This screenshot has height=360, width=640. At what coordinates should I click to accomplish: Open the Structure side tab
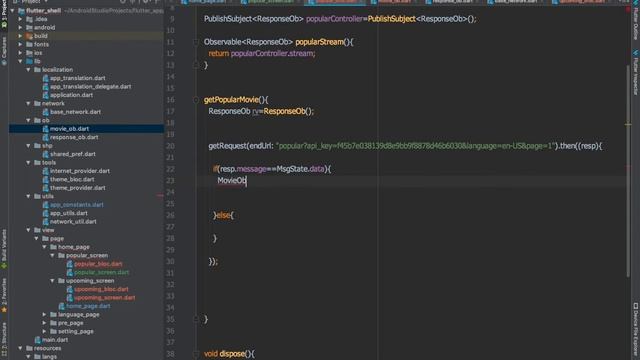pyautogui.click(x=4, y=340)
